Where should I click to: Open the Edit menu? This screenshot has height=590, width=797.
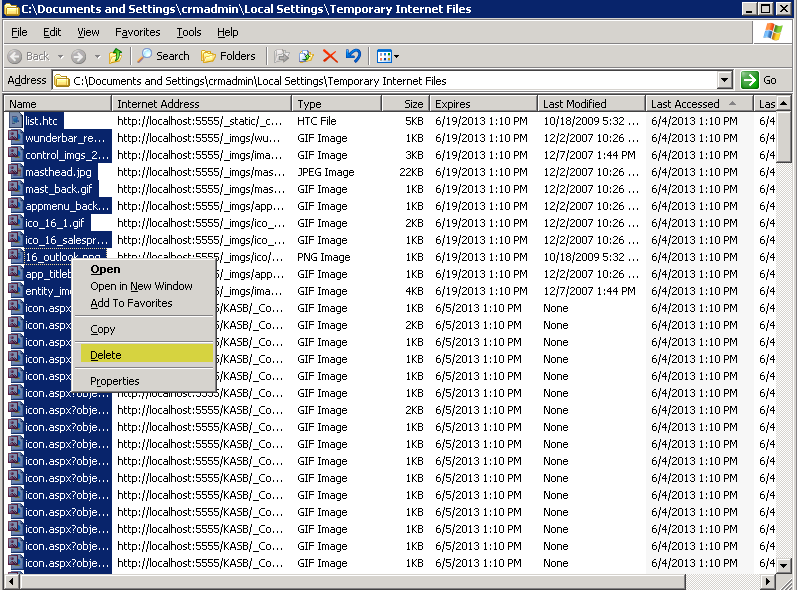pyautogui.click(x=52, y=33)
